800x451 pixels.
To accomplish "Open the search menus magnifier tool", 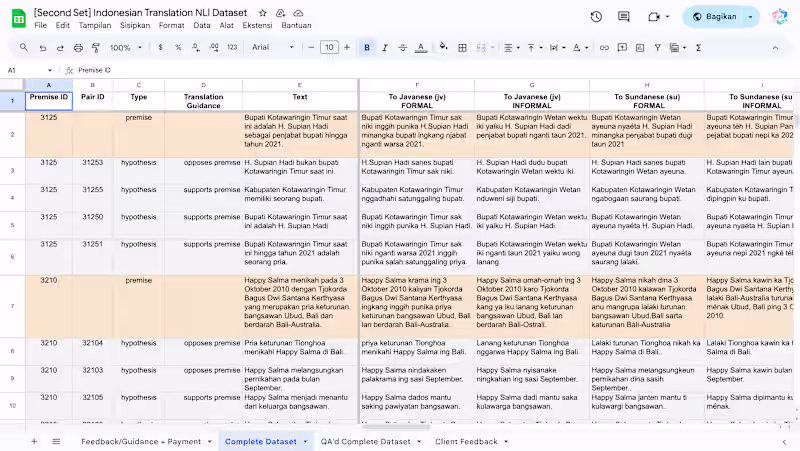I will tap(24, 47).
